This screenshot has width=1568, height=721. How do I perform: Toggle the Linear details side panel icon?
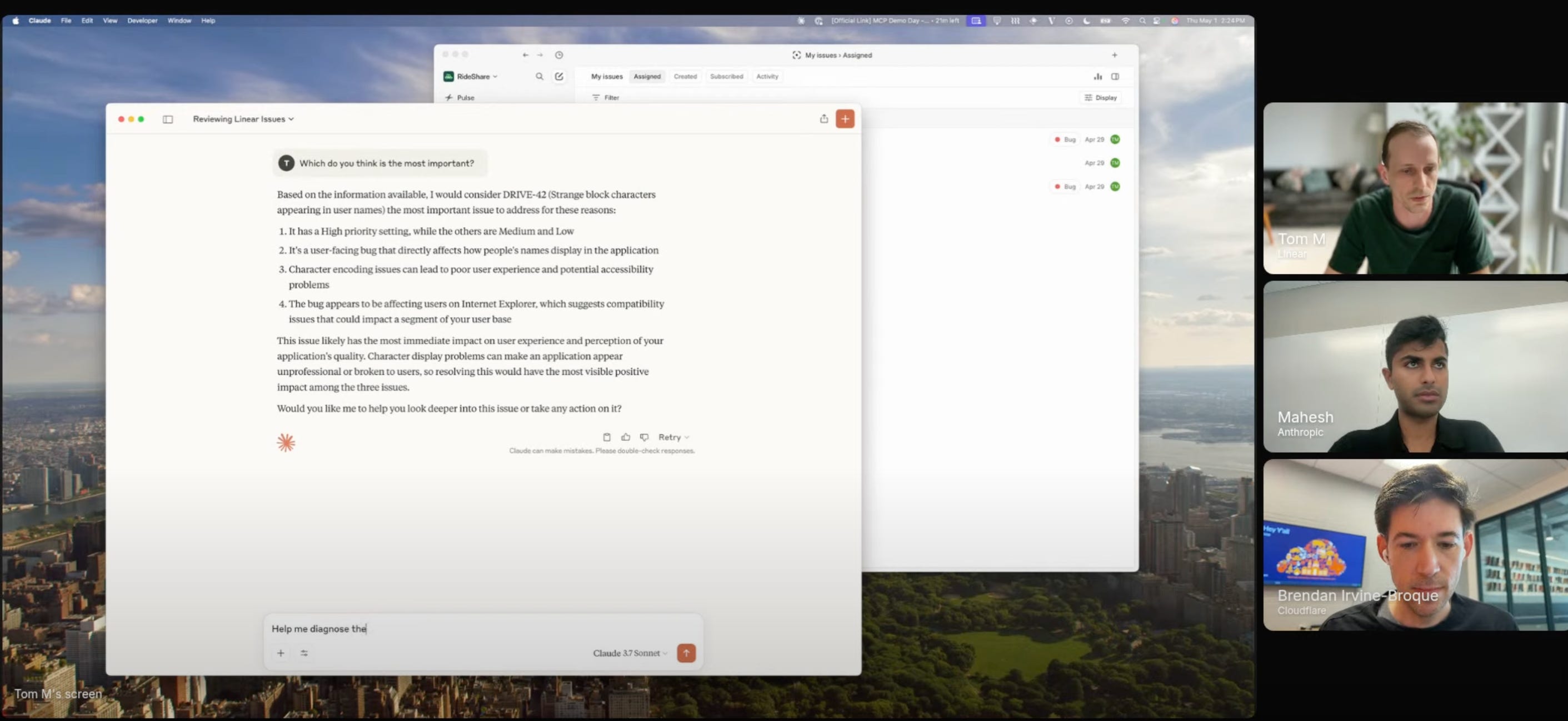coord(1115,77)
